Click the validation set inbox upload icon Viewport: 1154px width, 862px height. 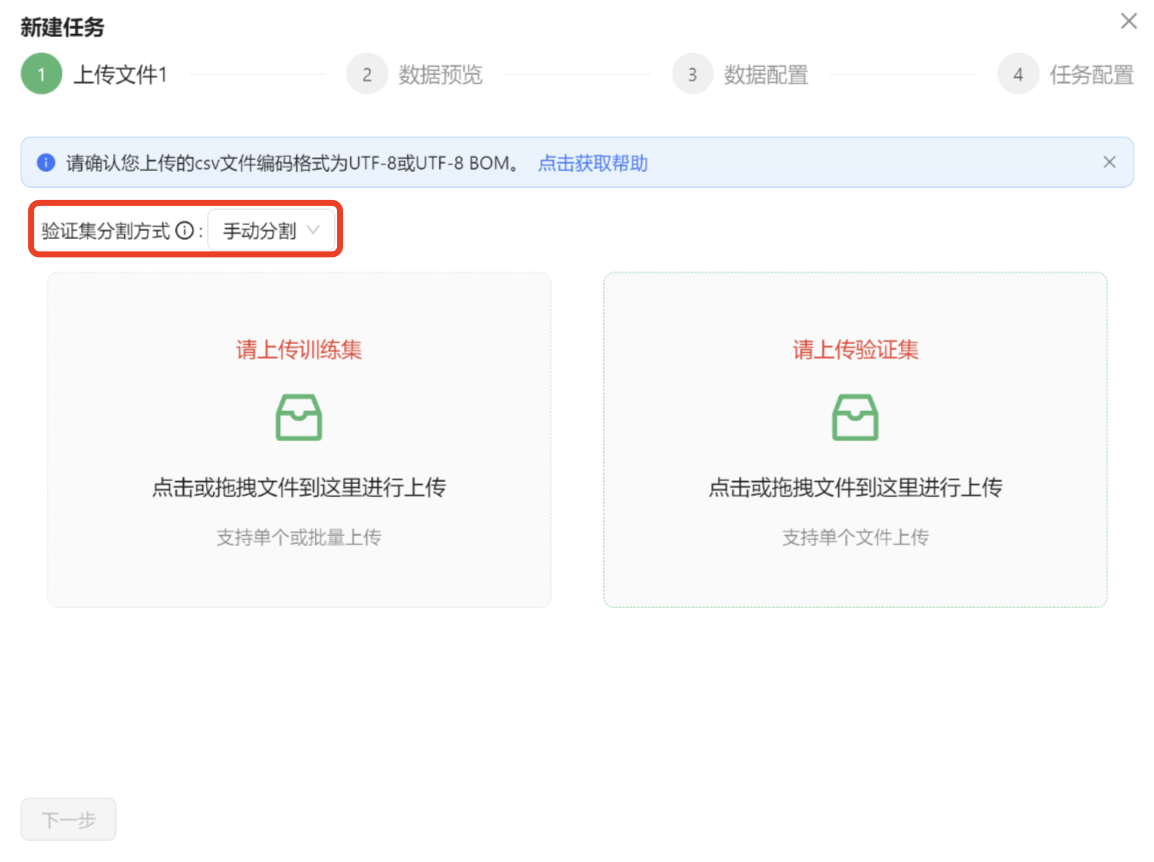[855, 418]
